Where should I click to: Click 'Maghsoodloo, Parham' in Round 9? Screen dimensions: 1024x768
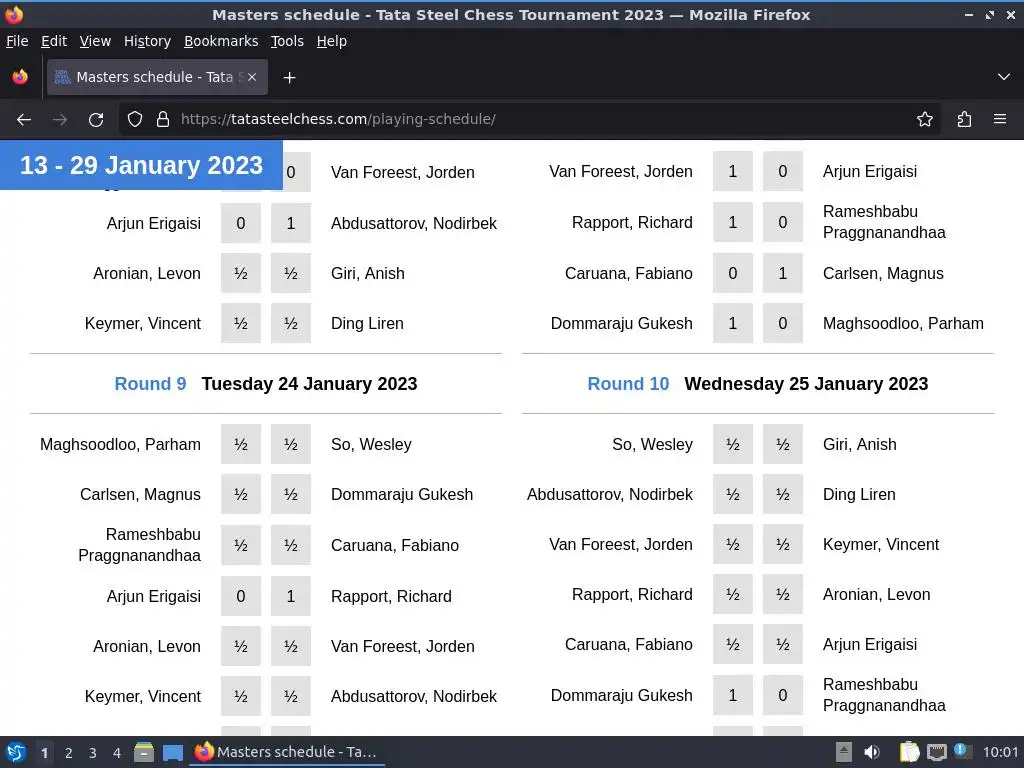click(x=120, y=445)
